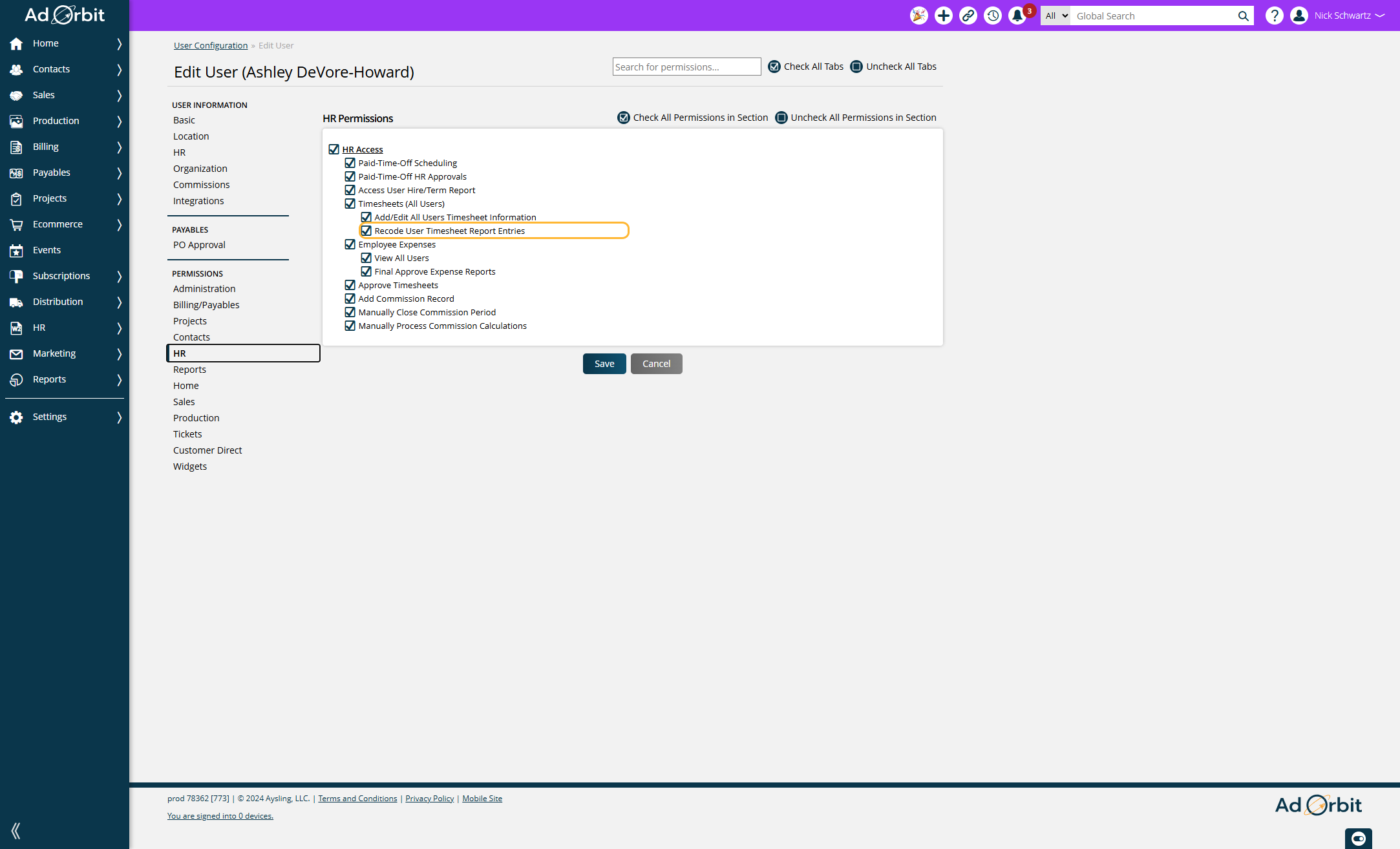Follow the User Configuration breadcrumb link

211,45
